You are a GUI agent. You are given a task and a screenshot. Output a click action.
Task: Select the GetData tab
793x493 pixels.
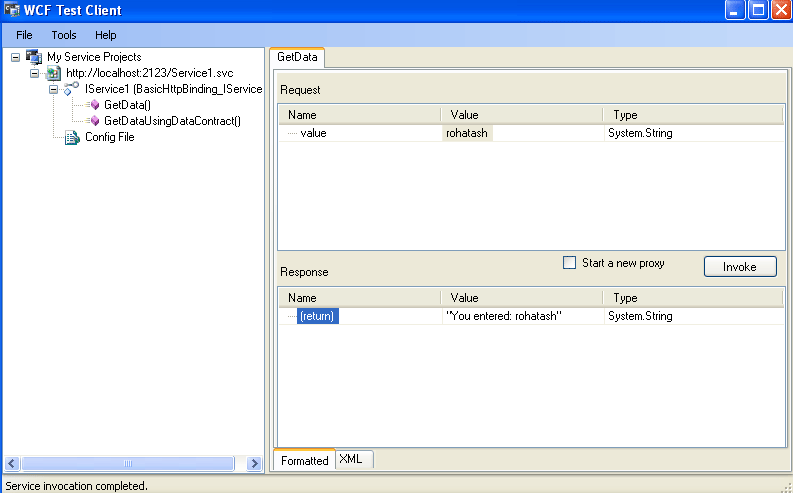click(297, 57)
